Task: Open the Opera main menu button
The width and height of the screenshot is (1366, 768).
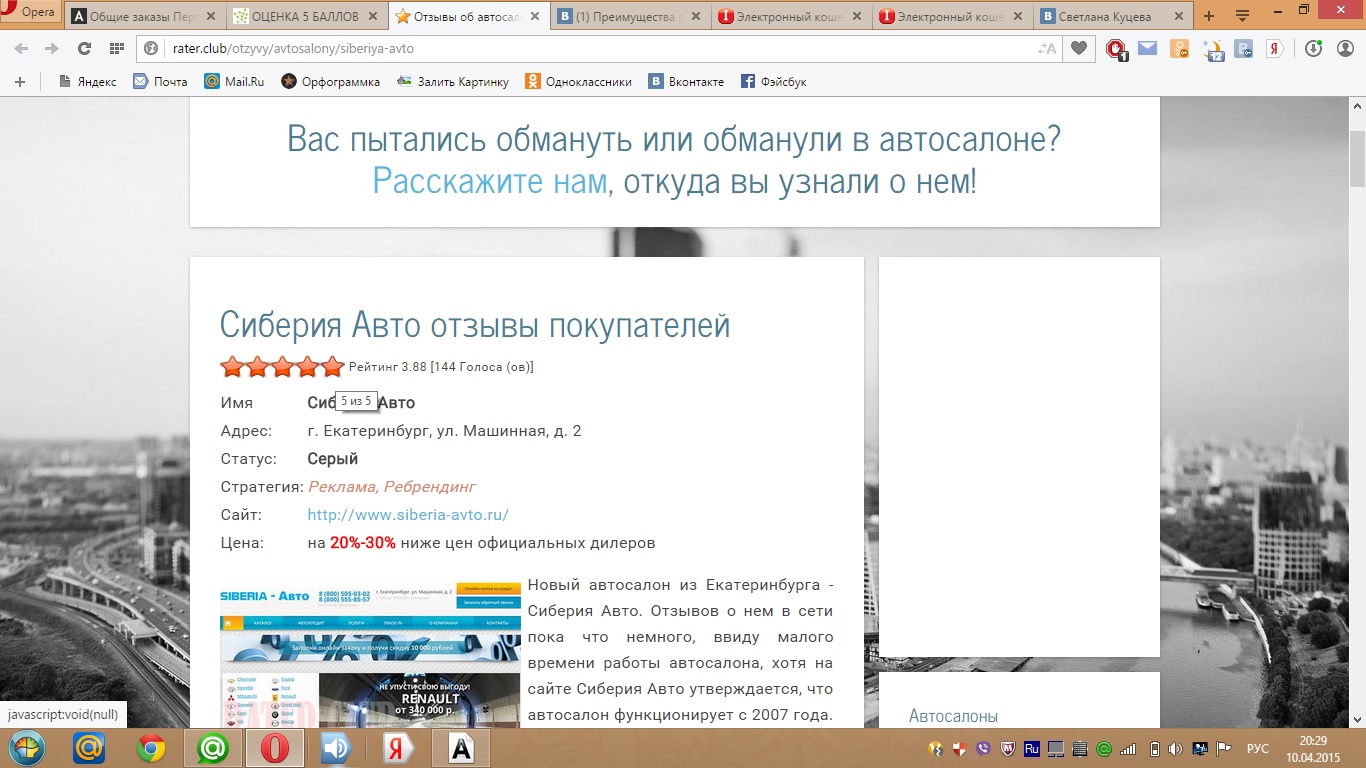Action: coord(30,12)
